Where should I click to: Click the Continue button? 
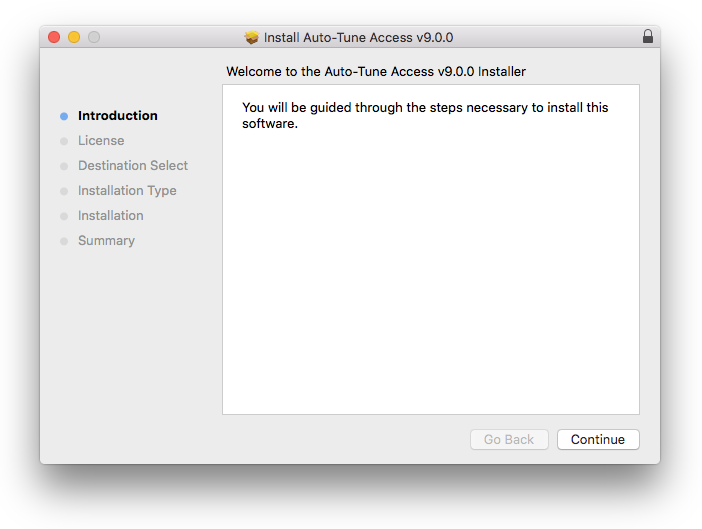(x=598, y=439)
